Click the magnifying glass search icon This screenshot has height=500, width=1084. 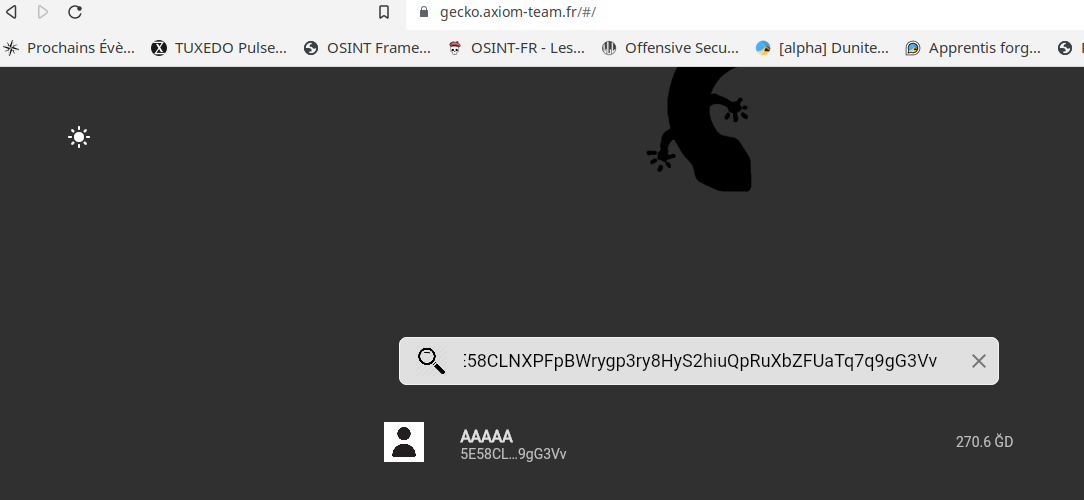431,361
